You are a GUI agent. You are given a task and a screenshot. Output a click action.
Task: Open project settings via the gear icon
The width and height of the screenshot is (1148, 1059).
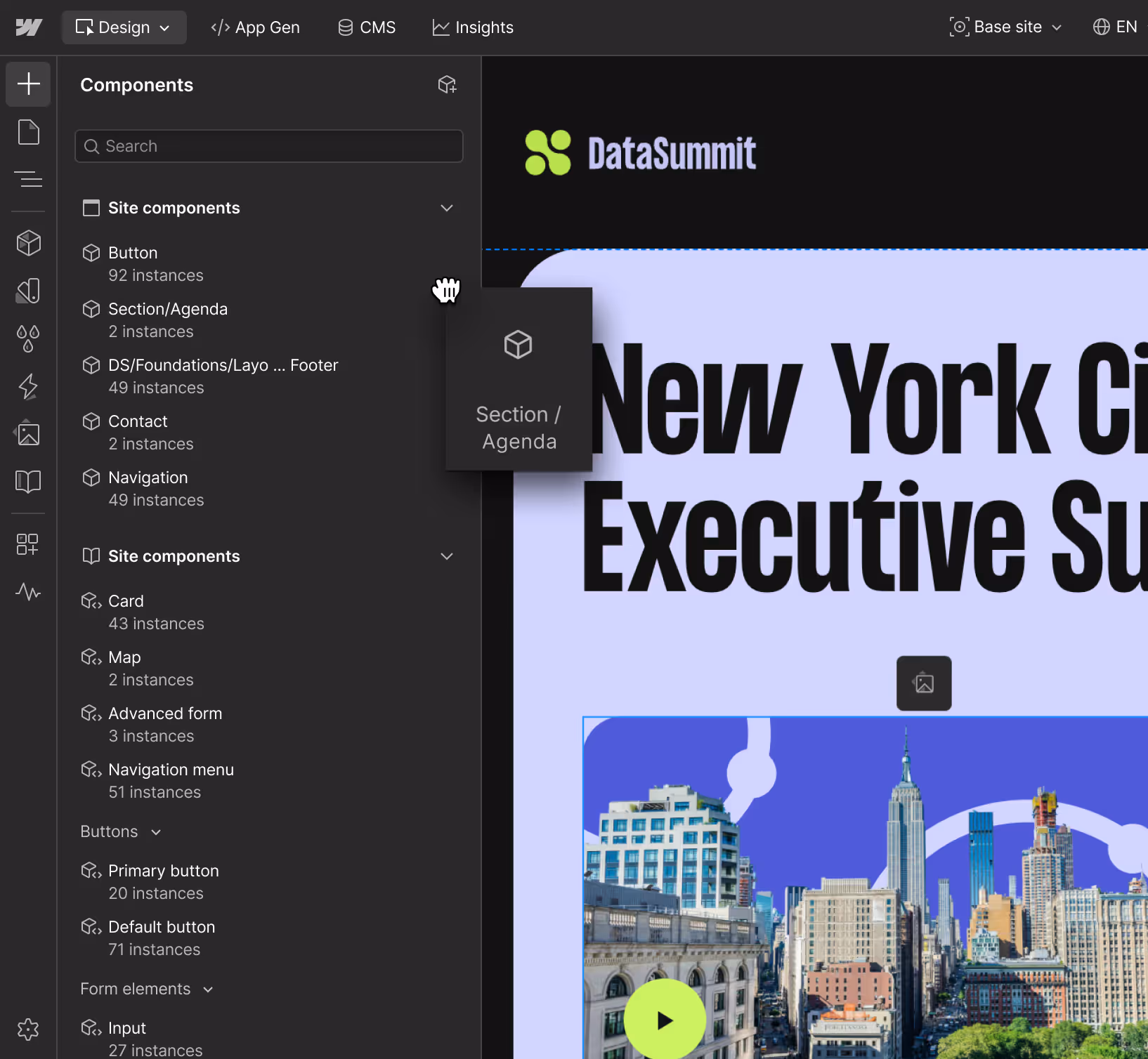tap(28, 1030)
